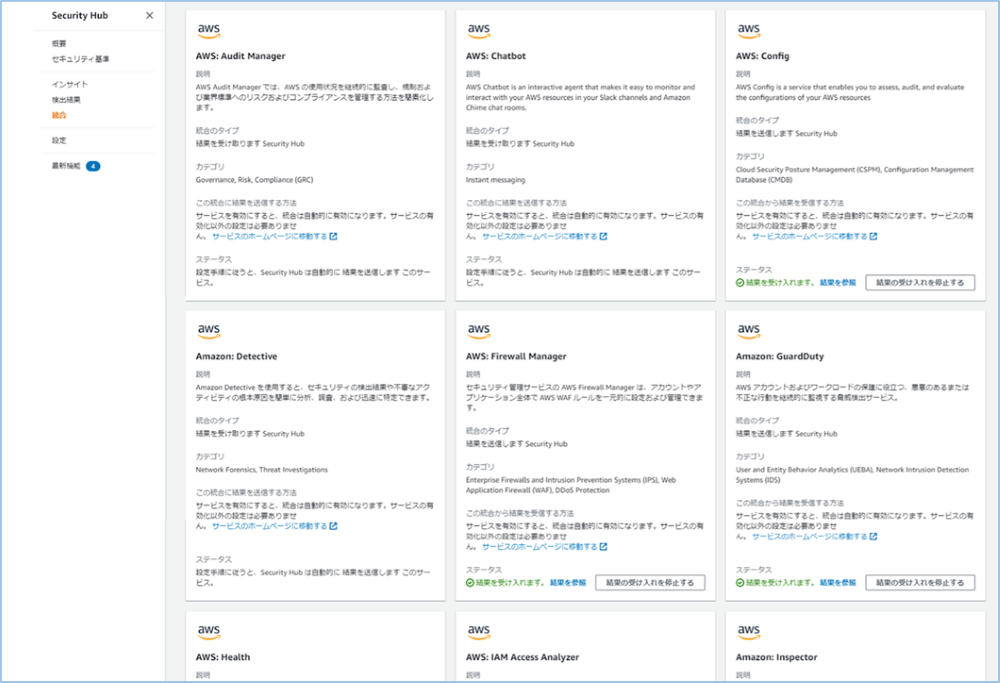Screen dimensions: 1000x683
Task: Stop accepting findings from AWS Config
Action: [x=920, y=283]
